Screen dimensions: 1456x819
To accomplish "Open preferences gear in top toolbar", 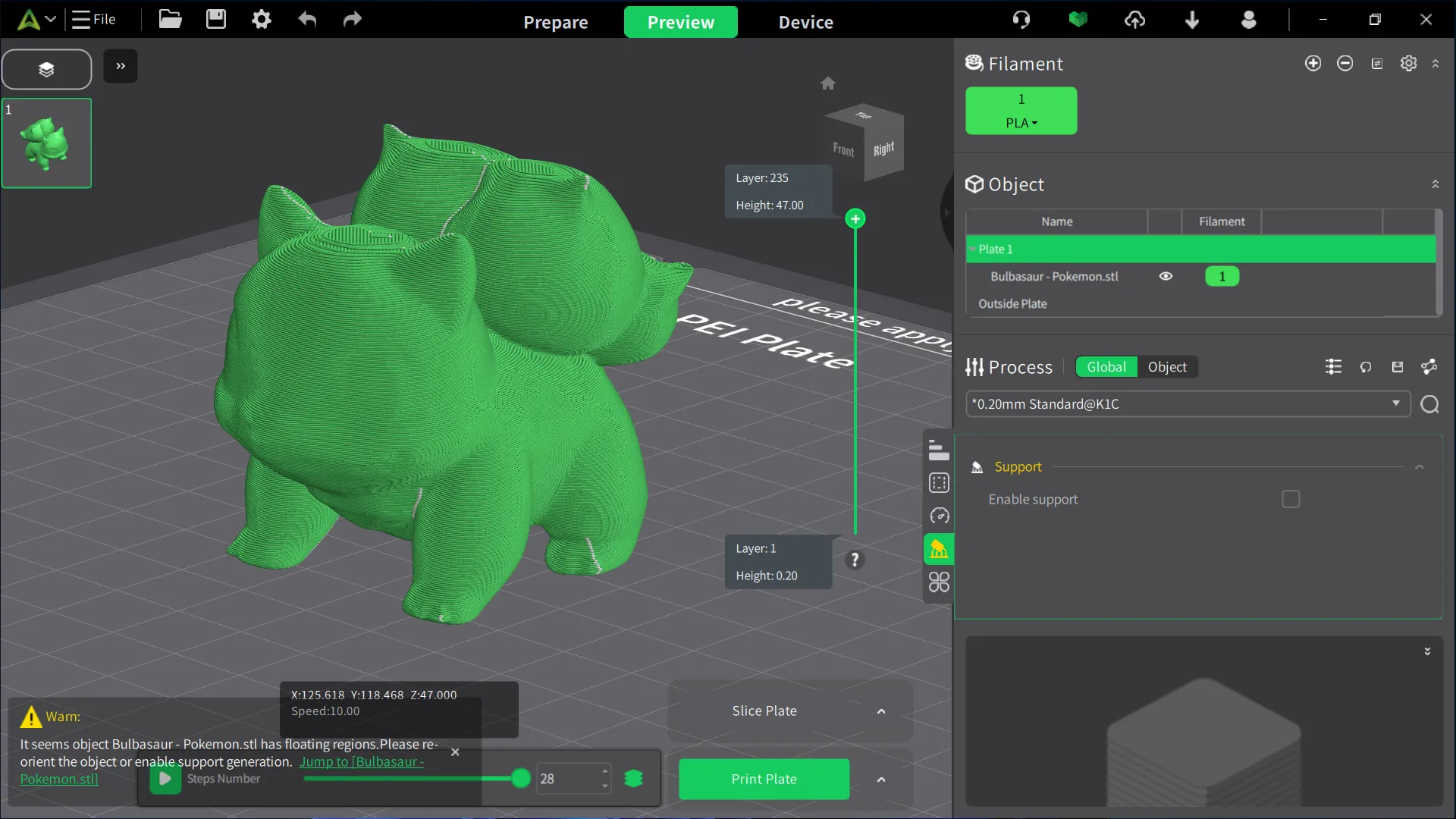I will pos(262,20).
